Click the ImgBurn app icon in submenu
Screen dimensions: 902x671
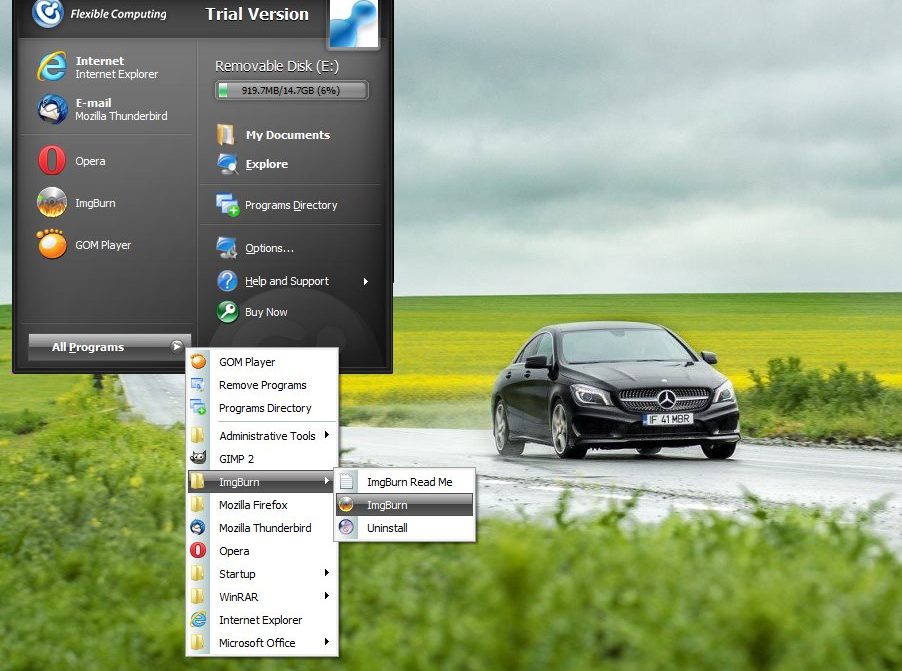[346, 505]
